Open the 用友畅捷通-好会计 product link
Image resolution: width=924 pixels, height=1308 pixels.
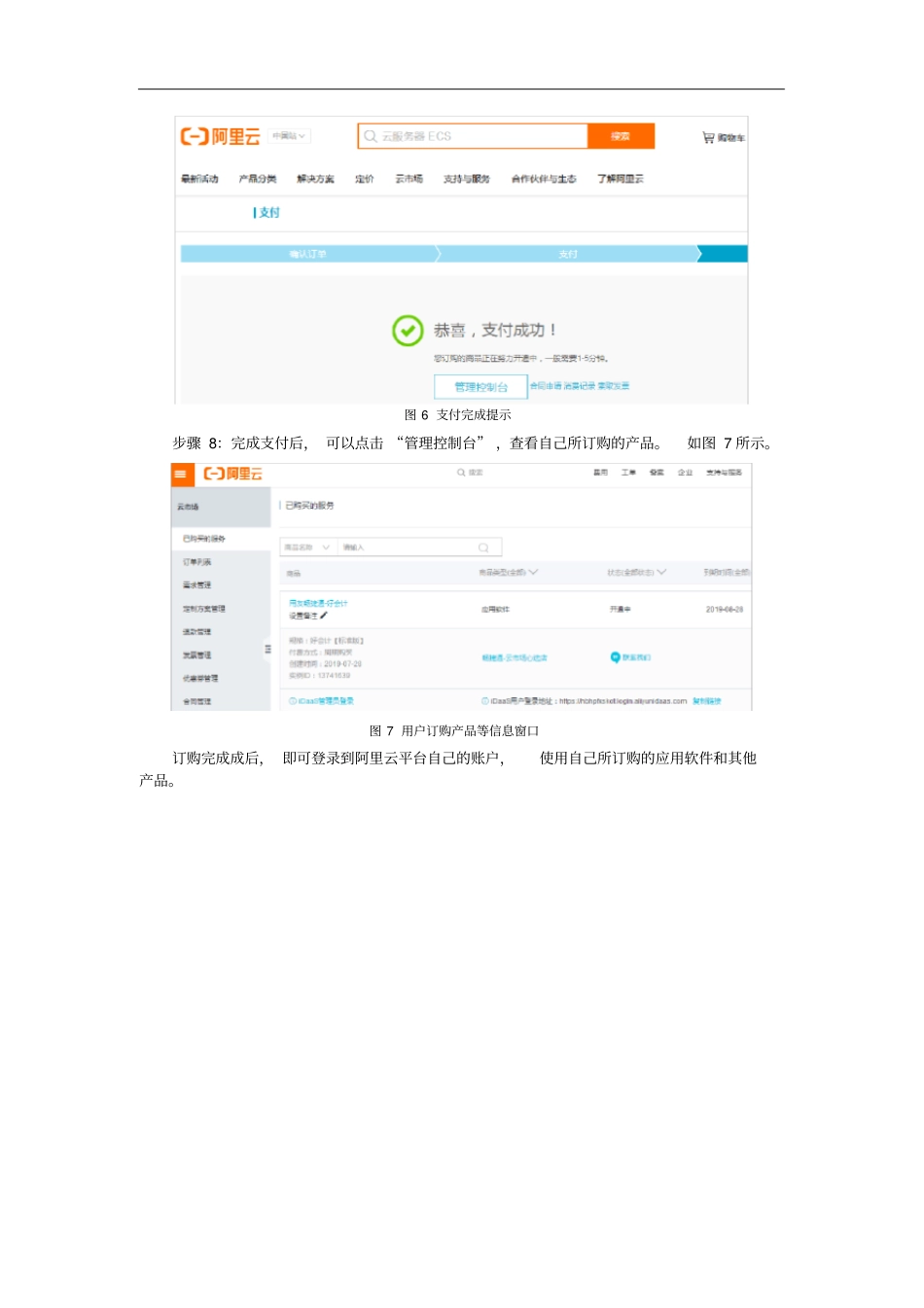318,604
